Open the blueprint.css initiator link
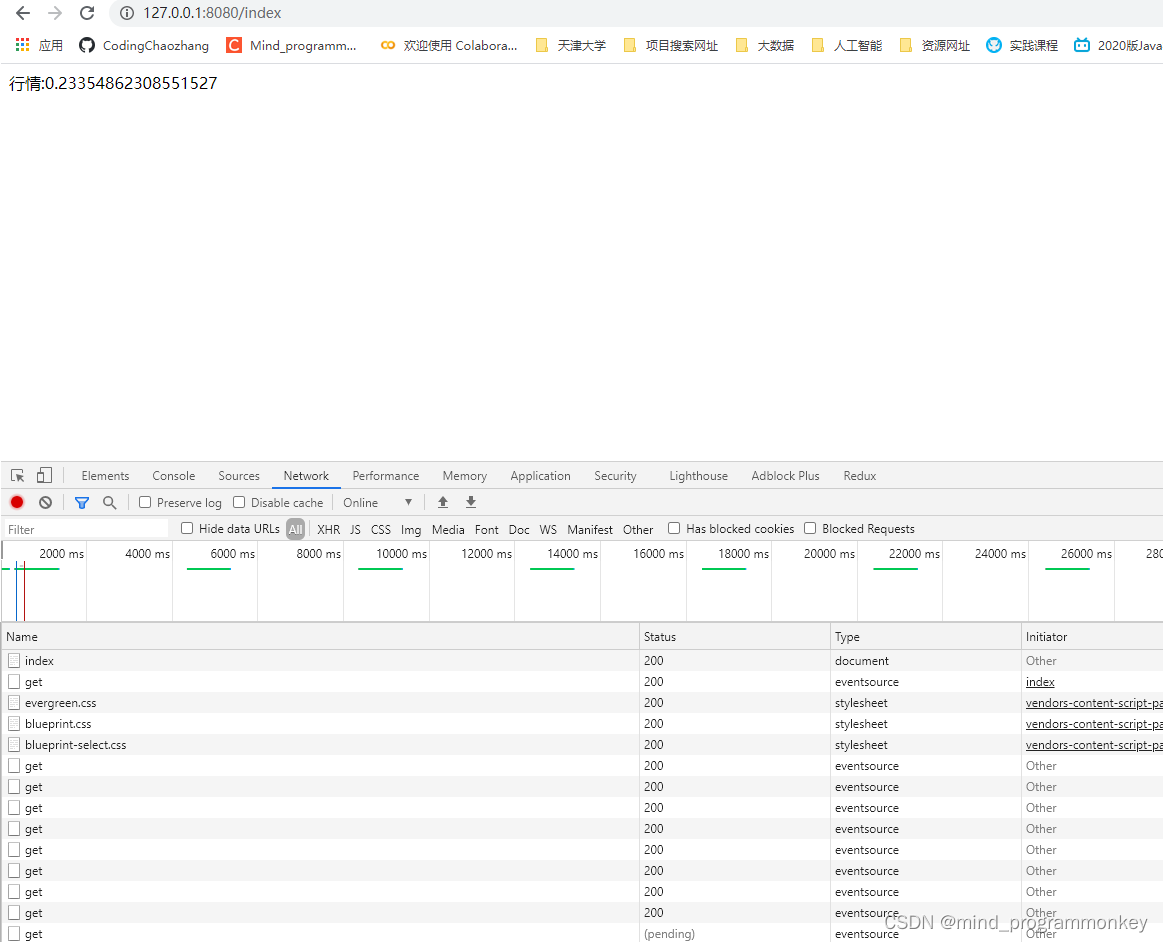This screenshot has width=1163, height=942. [x=1093, y=723]
